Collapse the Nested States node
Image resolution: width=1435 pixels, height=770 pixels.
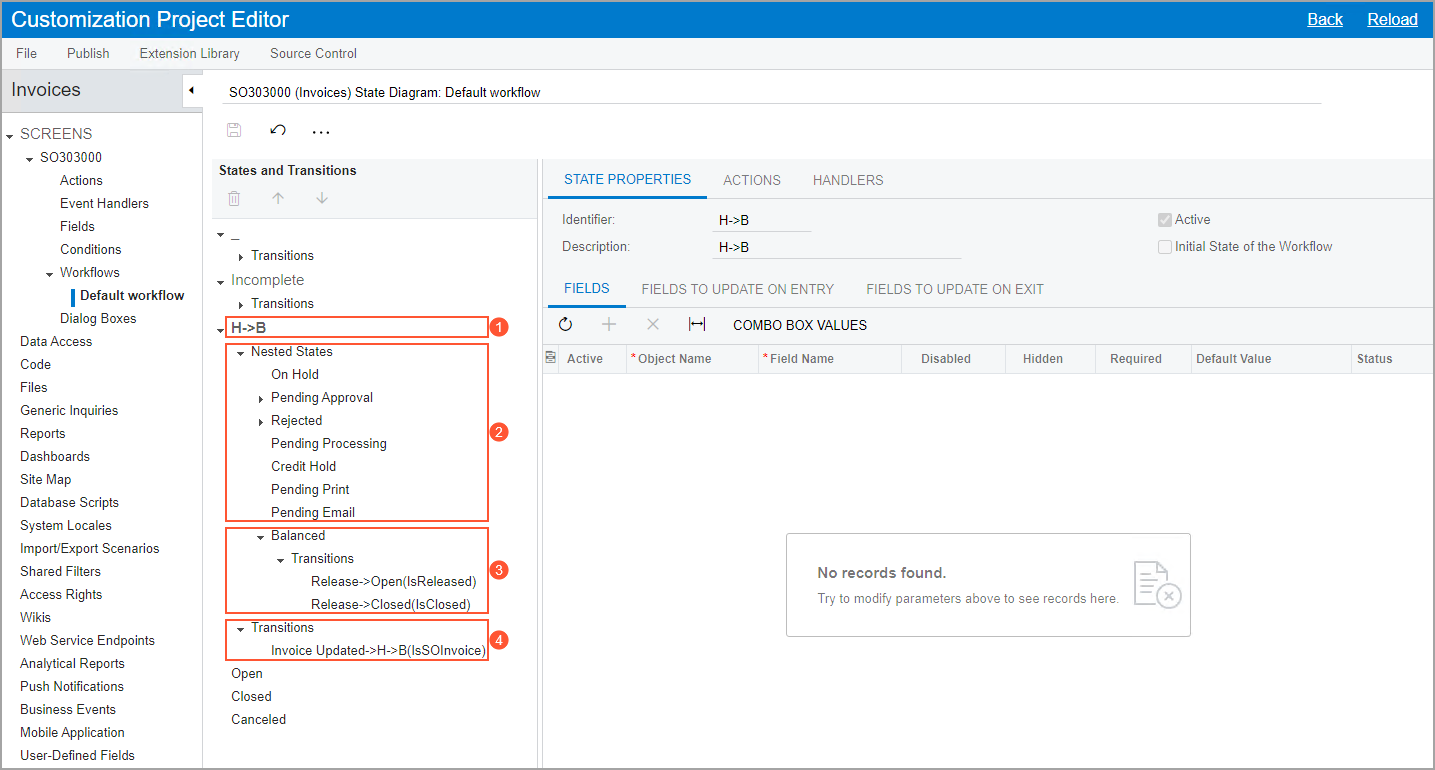click(241, 353)
